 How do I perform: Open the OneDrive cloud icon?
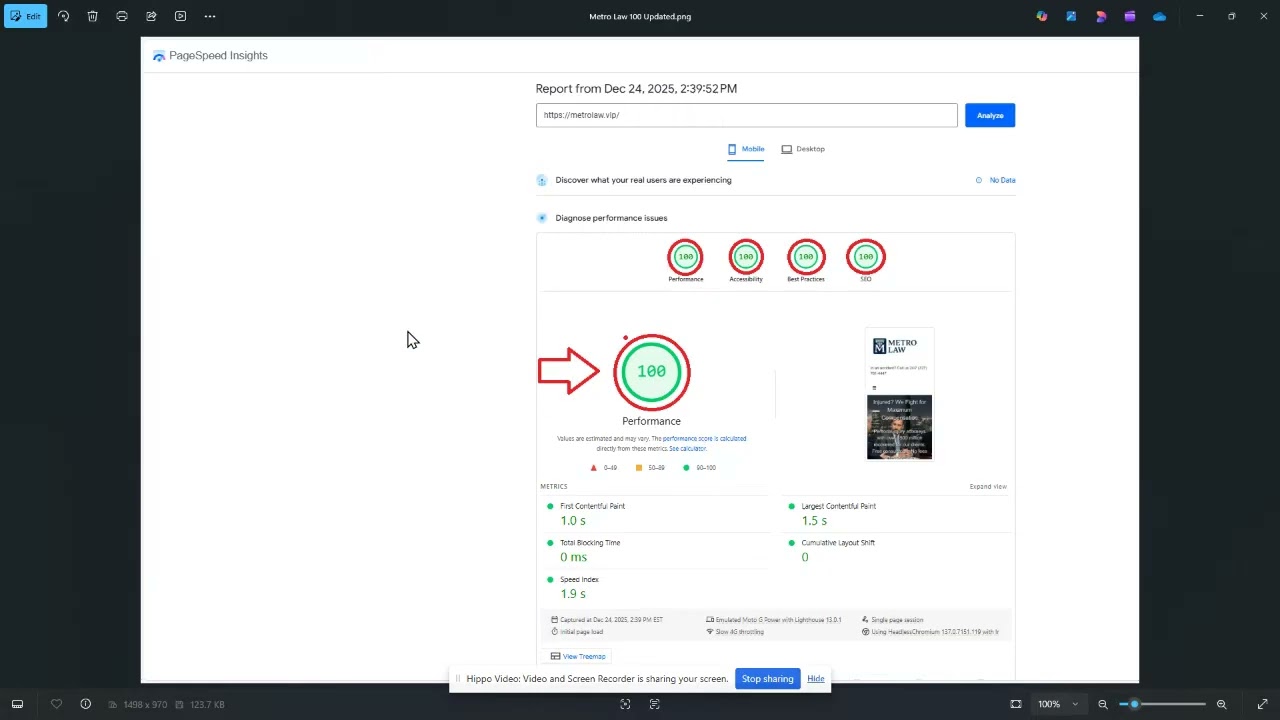(1159, 16)
